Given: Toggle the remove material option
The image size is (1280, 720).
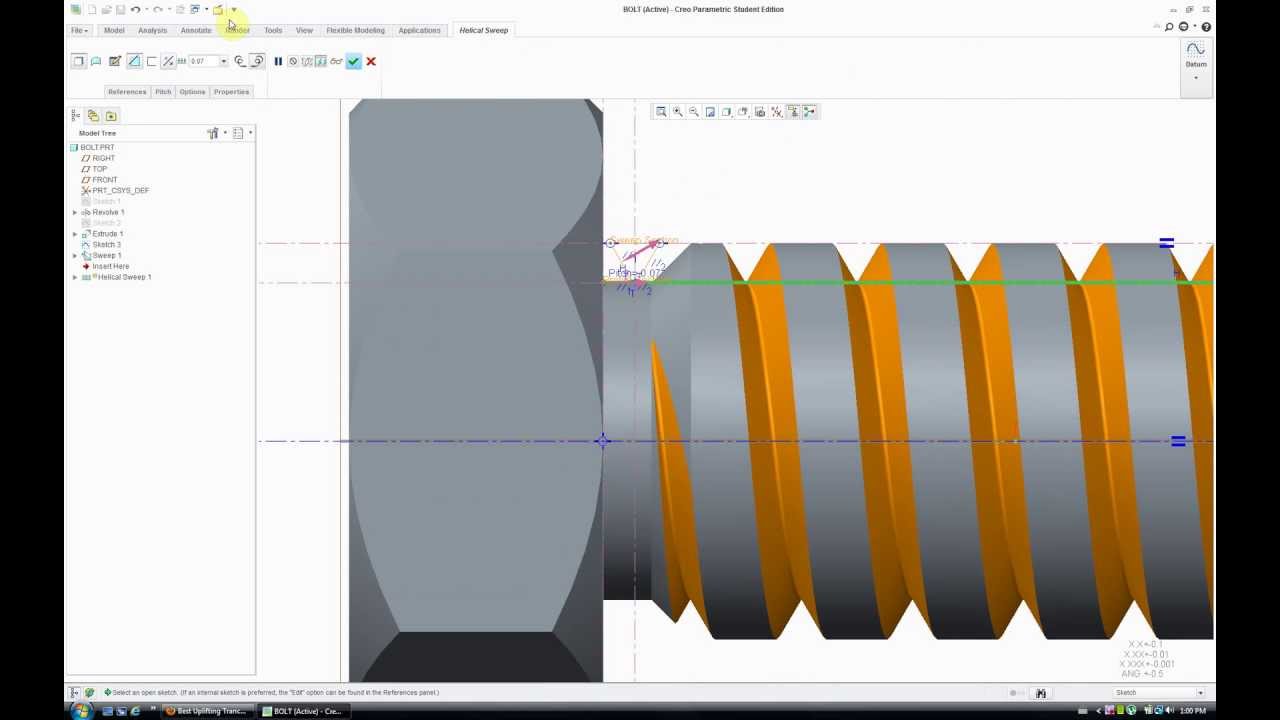Looking at the screenshot, I should (x=134, y=61).
